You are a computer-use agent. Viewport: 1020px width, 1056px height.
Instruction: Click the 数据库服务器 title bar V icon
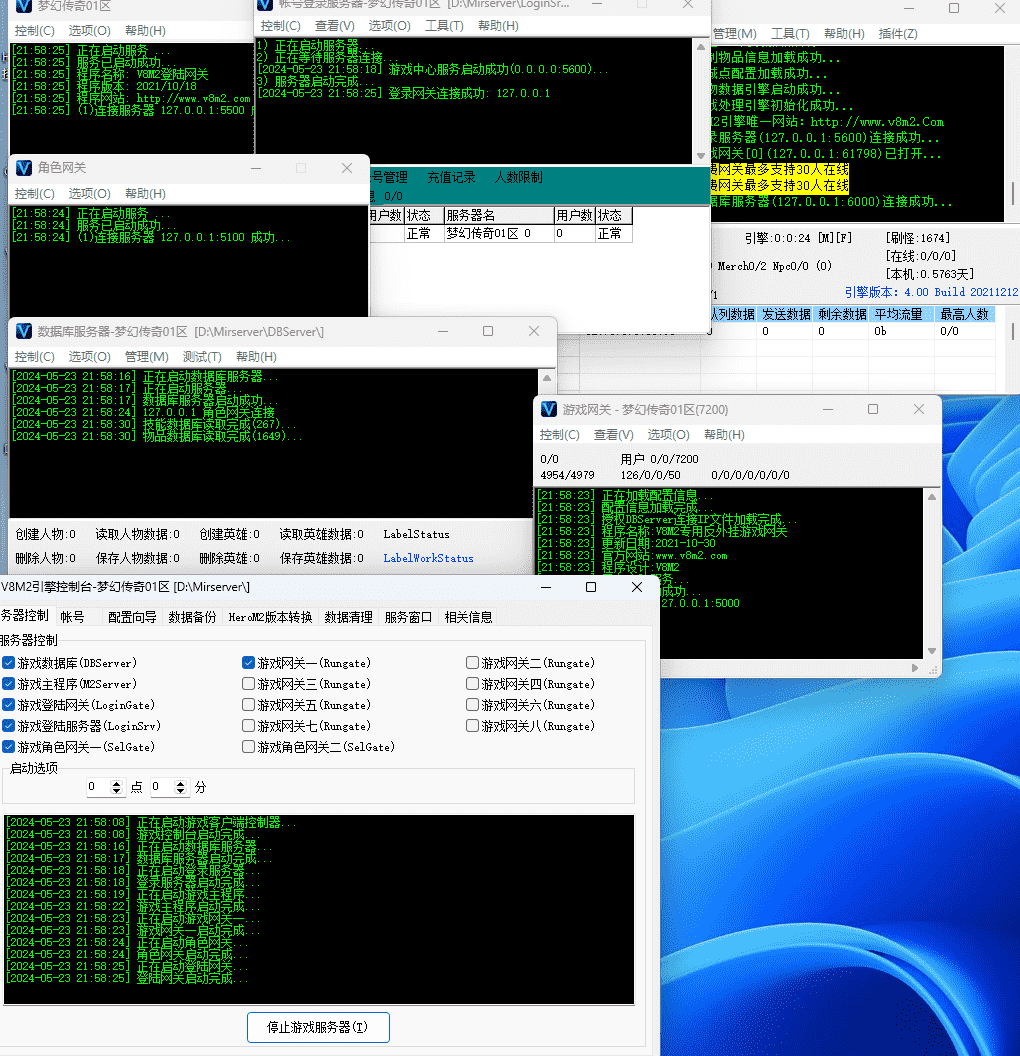pyautogui.click(x=23, y=331)
